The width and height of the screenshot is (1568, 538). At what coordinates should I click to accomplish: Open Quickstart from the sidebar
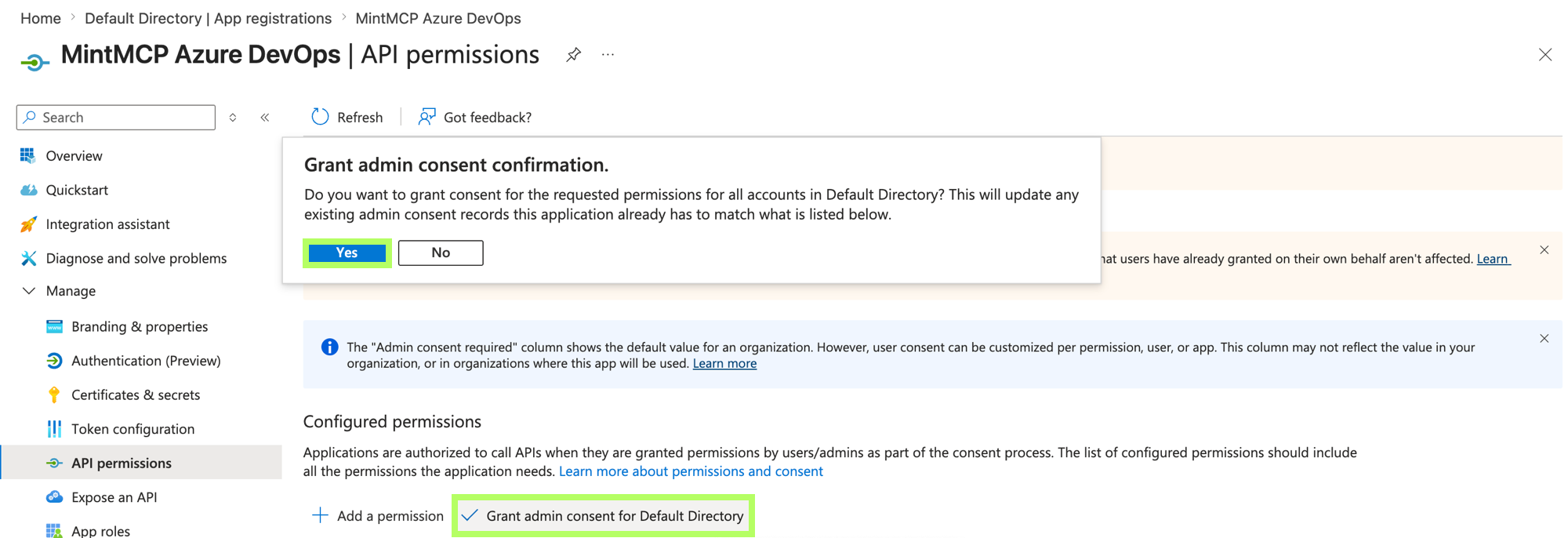point(77,190)
